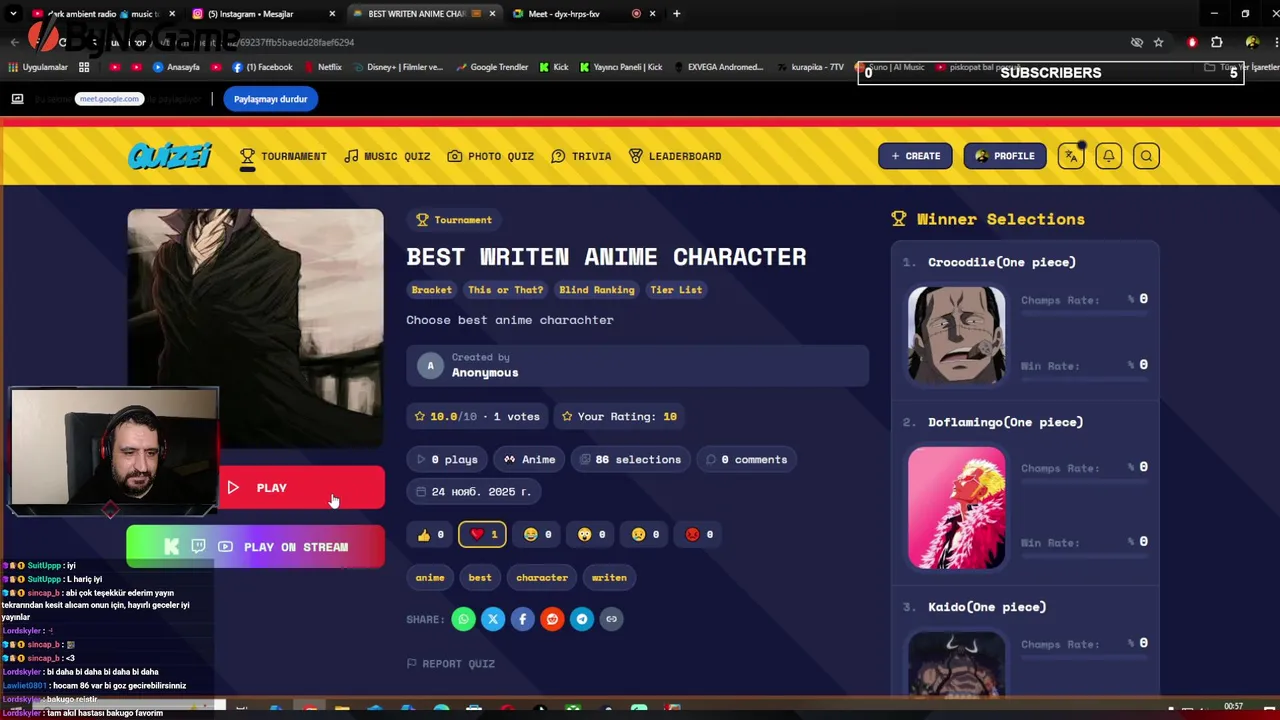React with the laughing emoji
This screenshot has height=720, width=1280.
coord(537,535)
